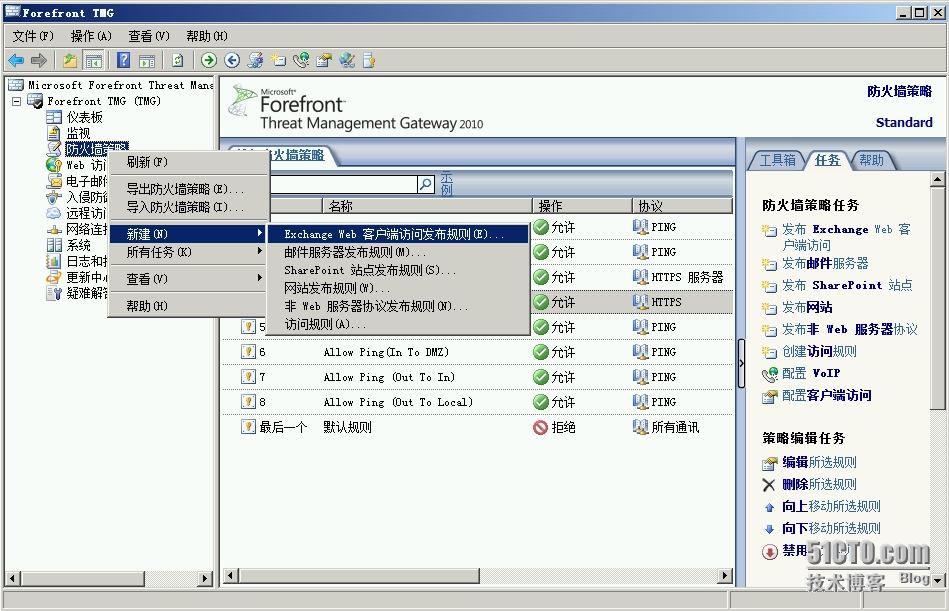Image resolution: width=949 pixels, height=611 pixels.
Task: Select 系统 node in the console tree
Action: (x=79, y=245)
